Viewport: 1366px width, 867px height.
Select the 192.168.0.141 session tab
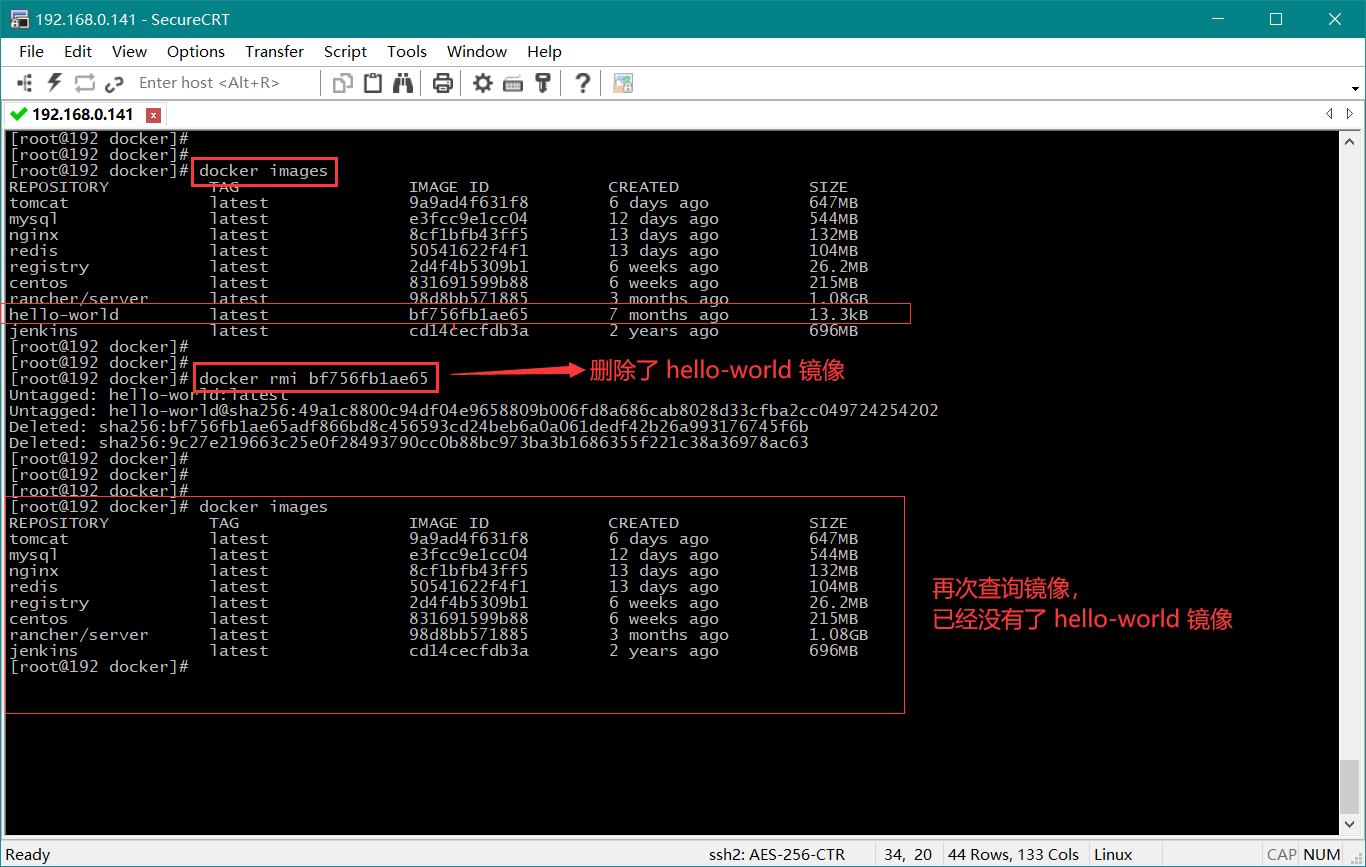[x=82, y=114]
